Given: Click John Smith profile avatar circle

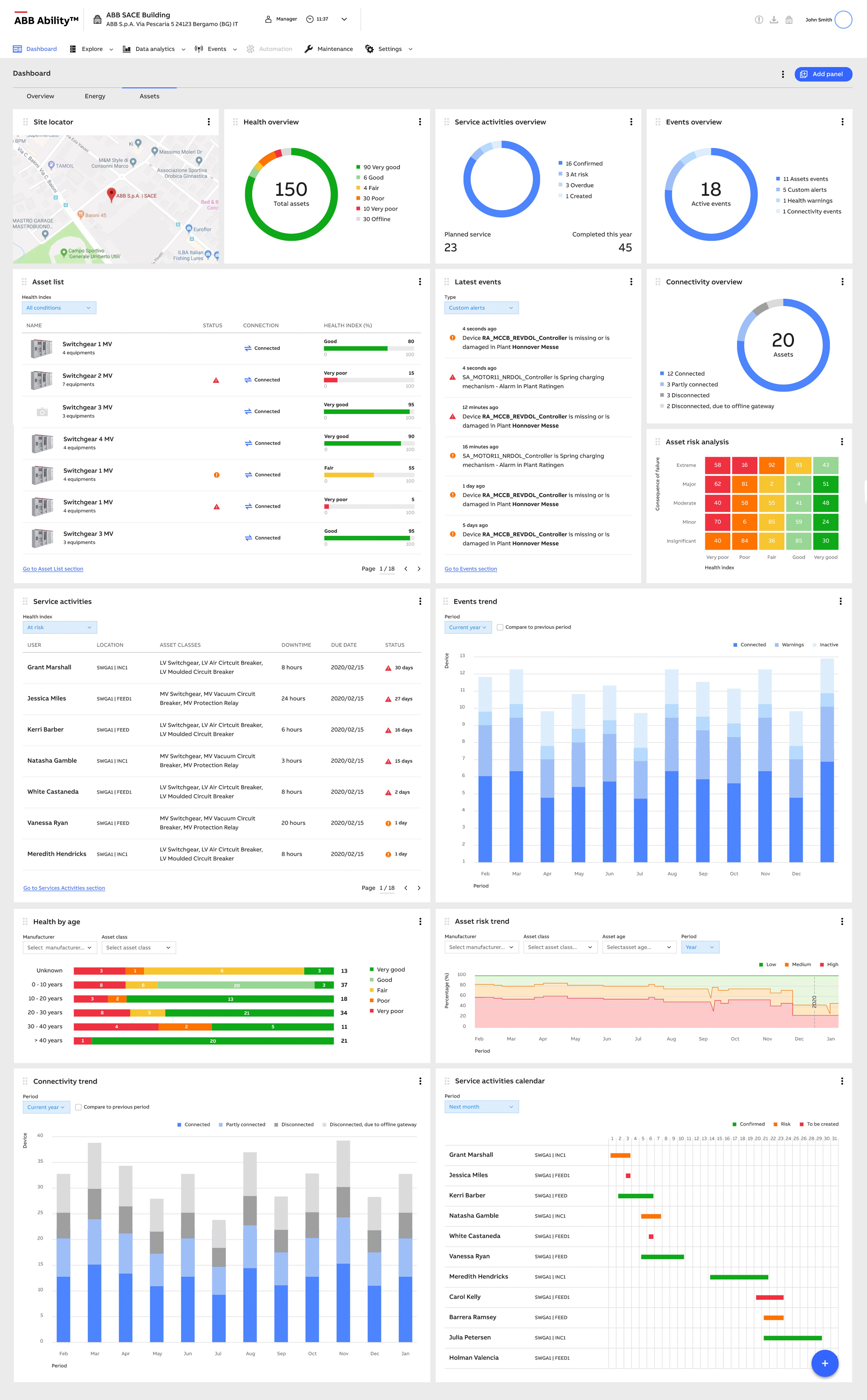Looking at the screenshot, I should coord(843,19).
